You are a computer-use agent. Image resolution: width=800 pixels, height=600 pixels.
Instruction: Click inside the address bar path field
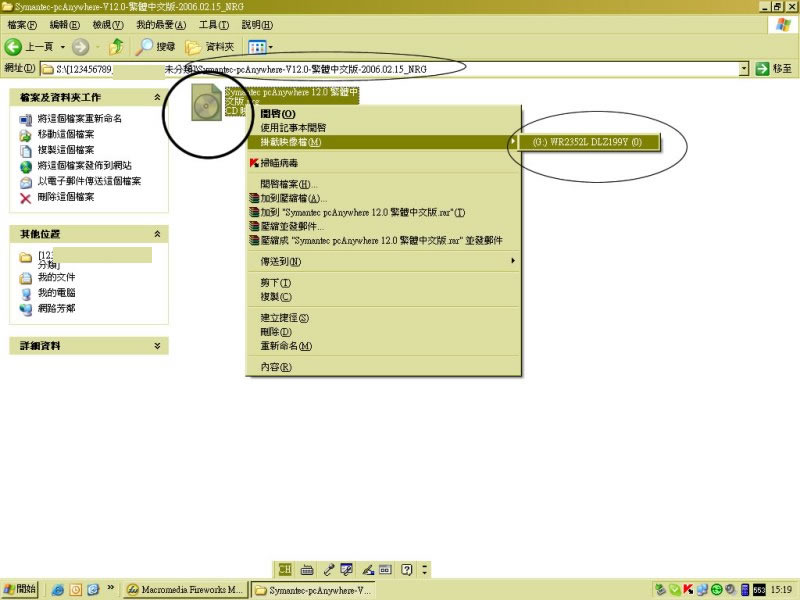(x=390, y=69)
